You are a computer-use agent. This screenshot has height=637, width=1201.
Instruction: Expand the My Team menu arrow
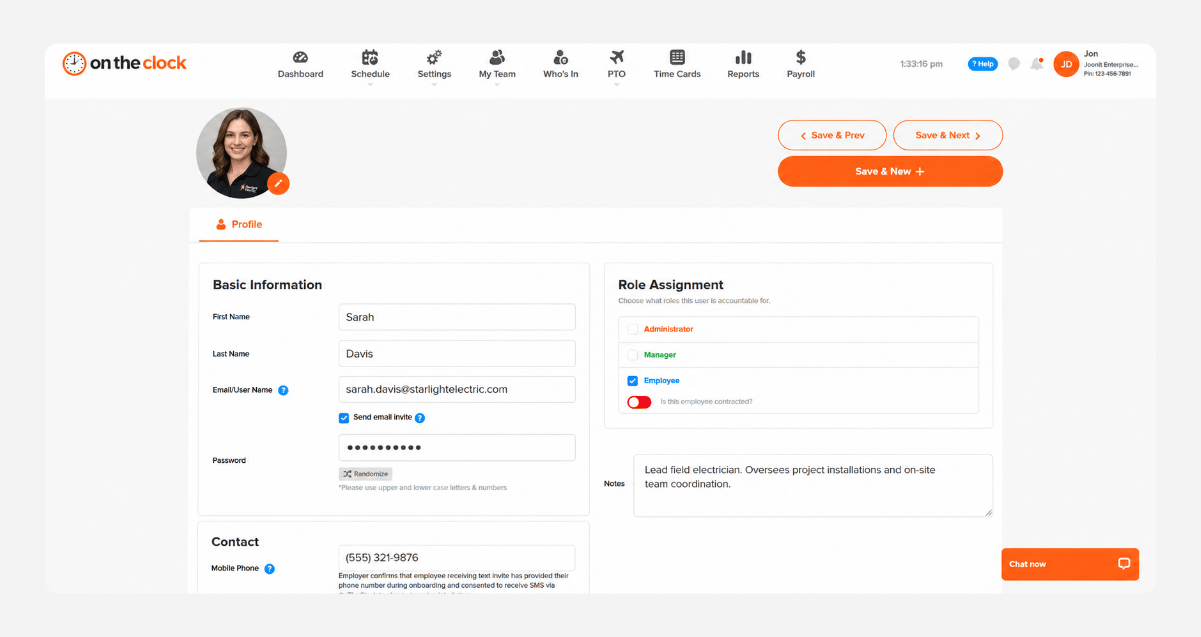pyautogui.click(x=497, y=85)
